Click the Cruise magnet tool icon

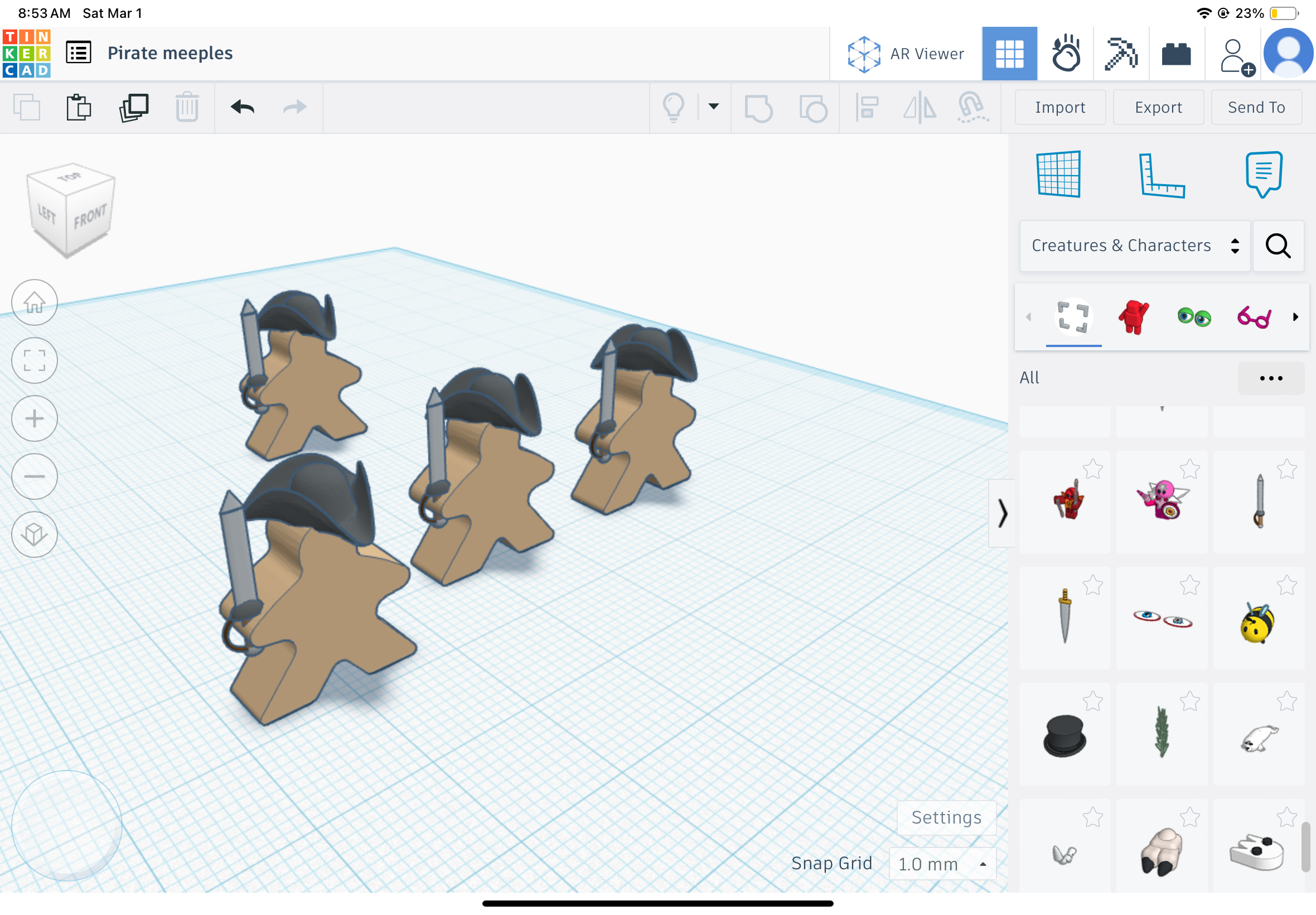click(973, 107)
